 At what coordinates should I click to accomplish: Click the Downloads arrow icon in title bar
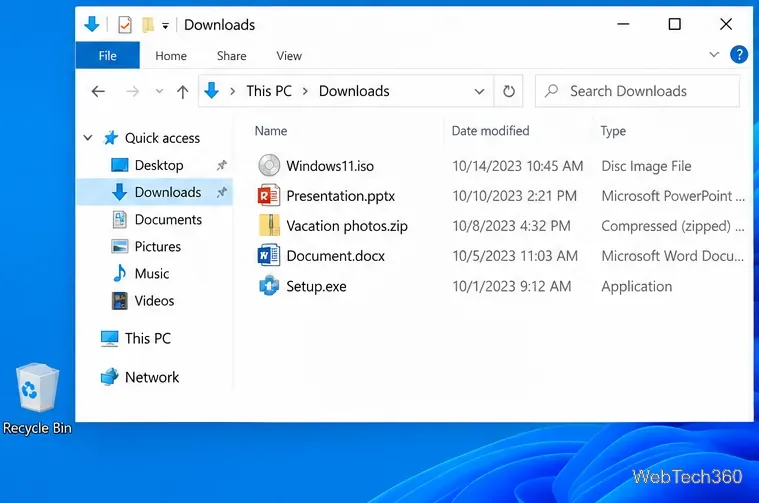(x=91, y=24)
